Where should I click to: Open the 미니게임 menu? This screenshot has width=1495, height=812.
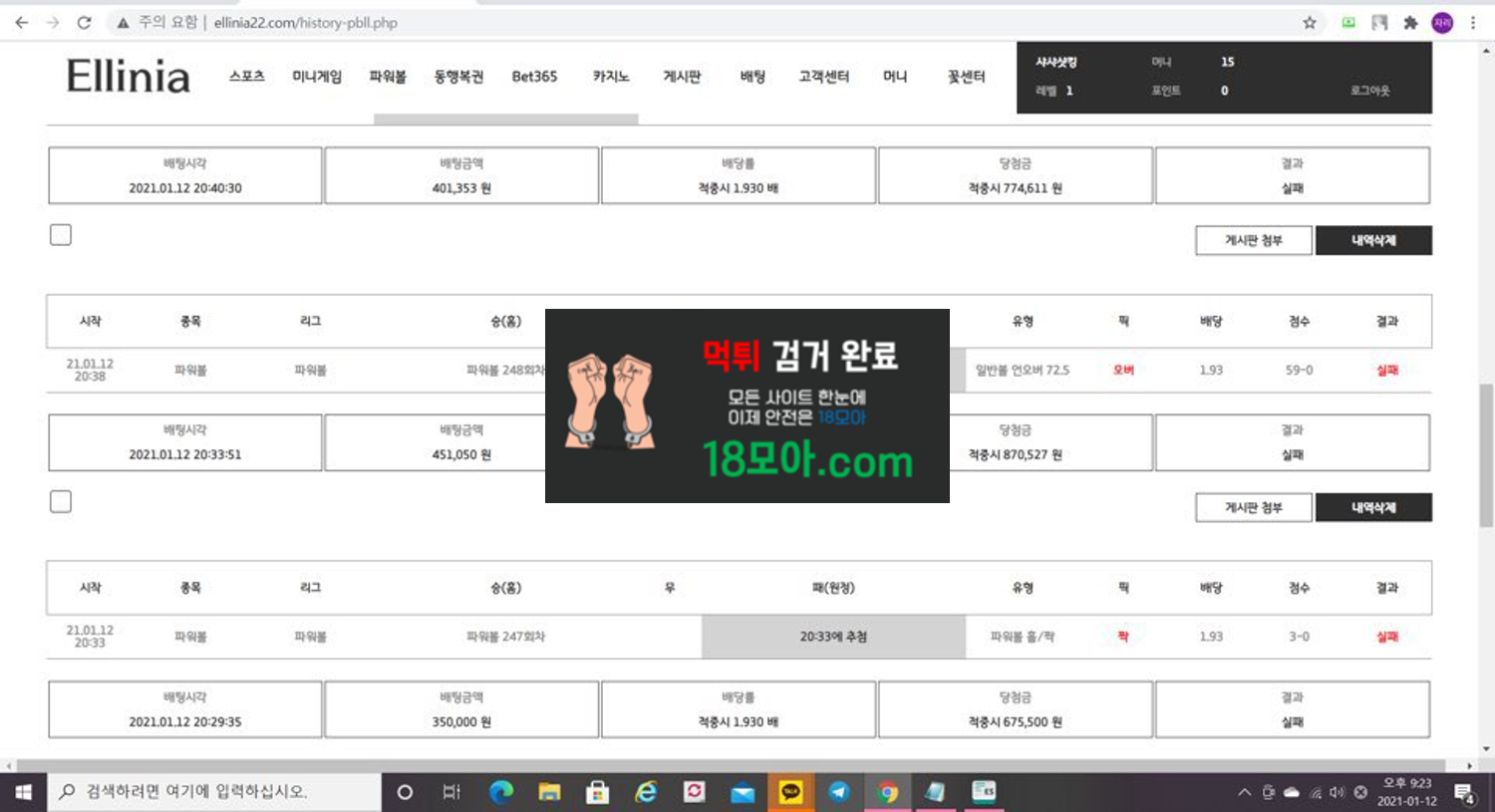point(317,76)
